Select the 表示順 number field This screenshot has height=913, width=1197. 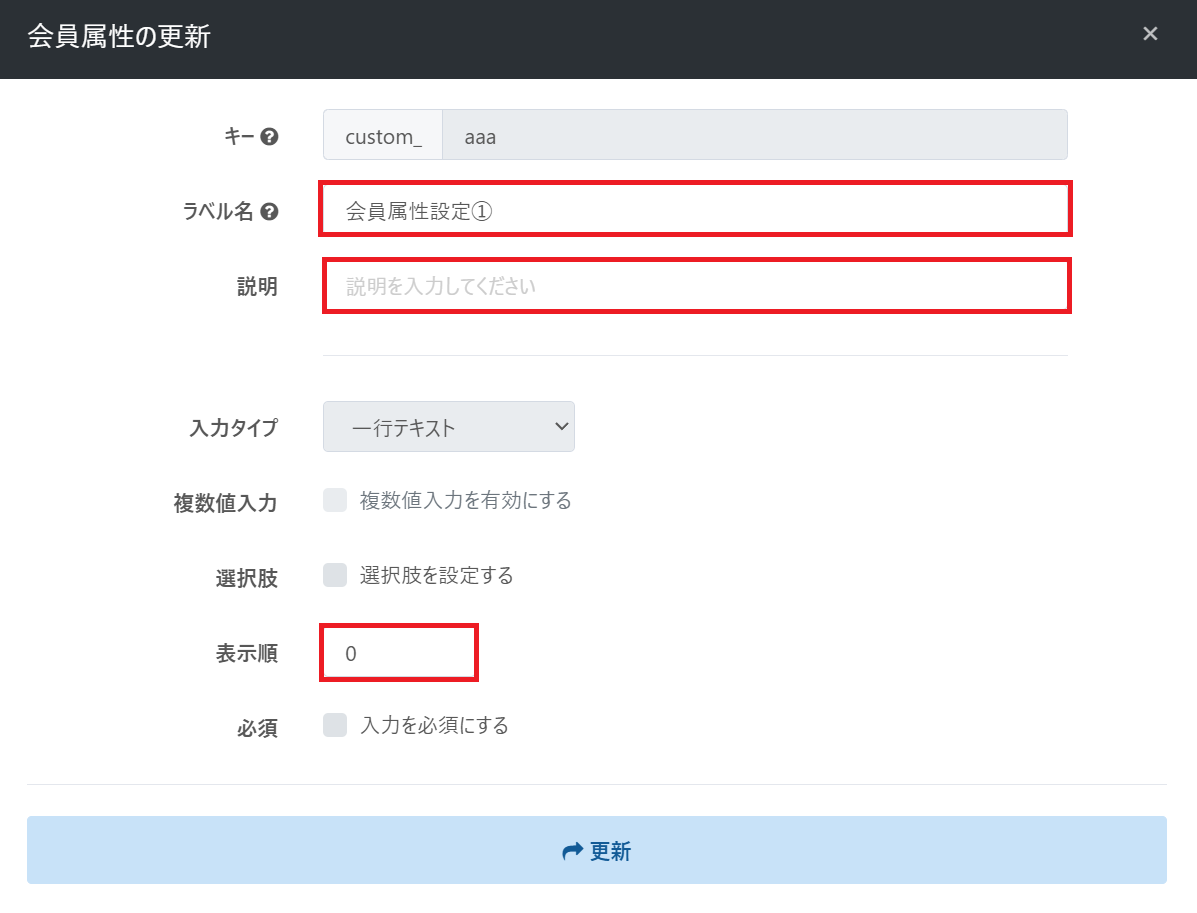coord(398,654)
